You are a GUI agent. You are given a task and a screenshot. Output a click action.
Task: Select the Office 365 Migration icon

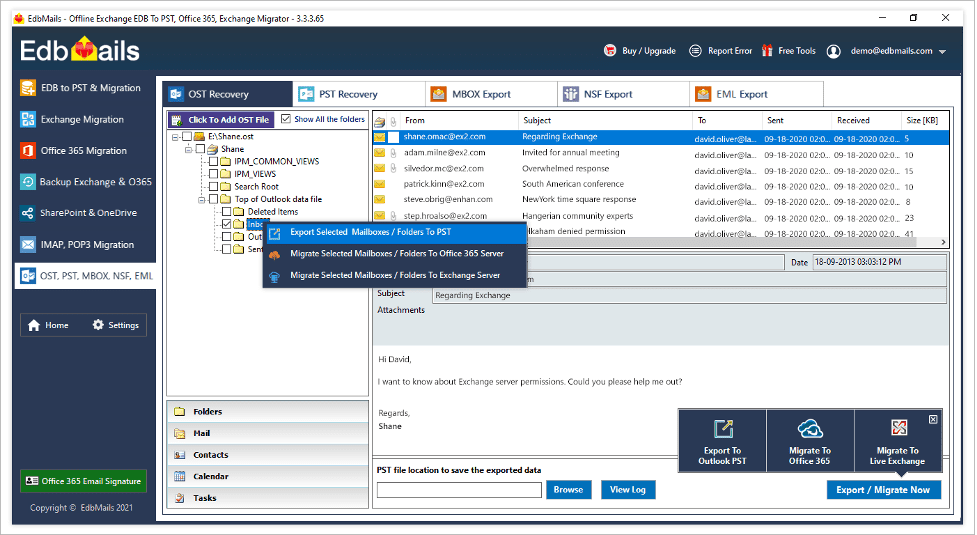pyautogui.click(x=27, y=151)
